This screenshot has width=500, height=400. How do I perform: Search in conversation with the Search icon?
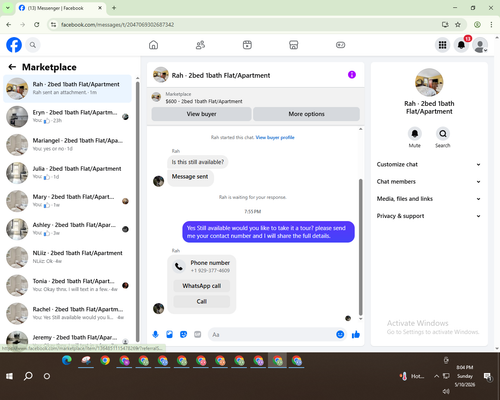(x=443, y=134)
